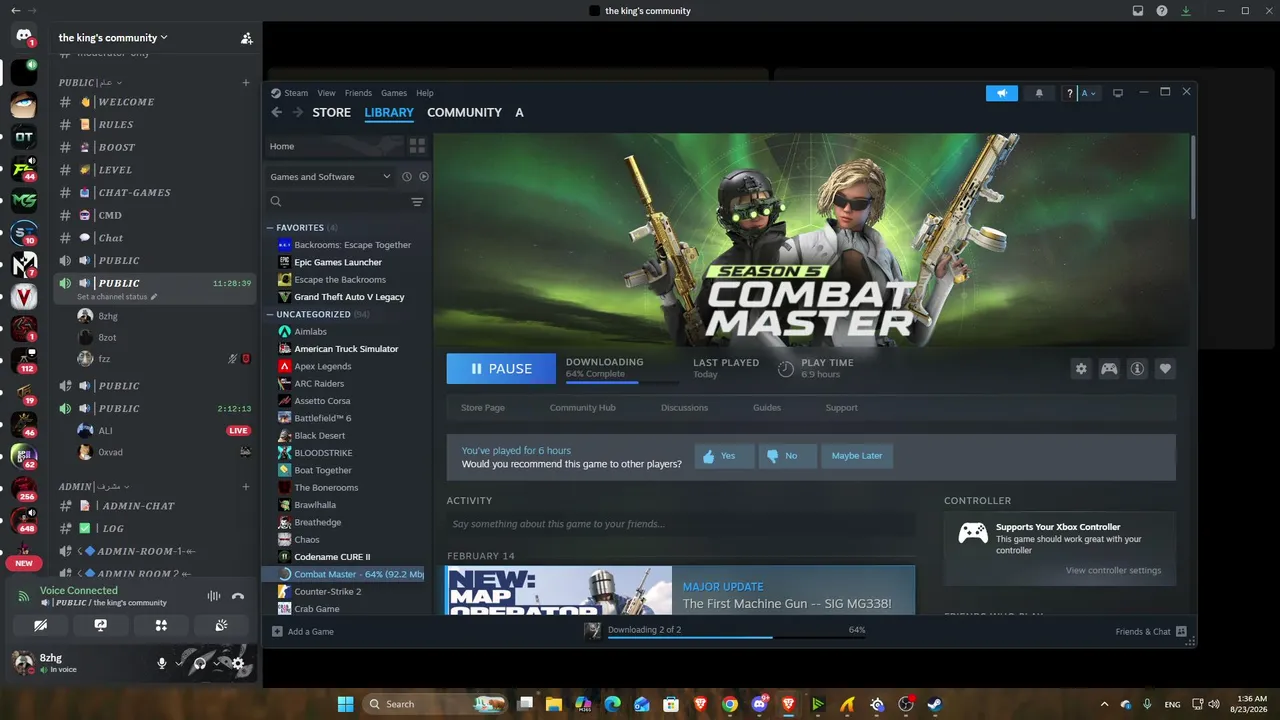Collapse the UNCATEGORIZED category in Steam

(270, 314)
